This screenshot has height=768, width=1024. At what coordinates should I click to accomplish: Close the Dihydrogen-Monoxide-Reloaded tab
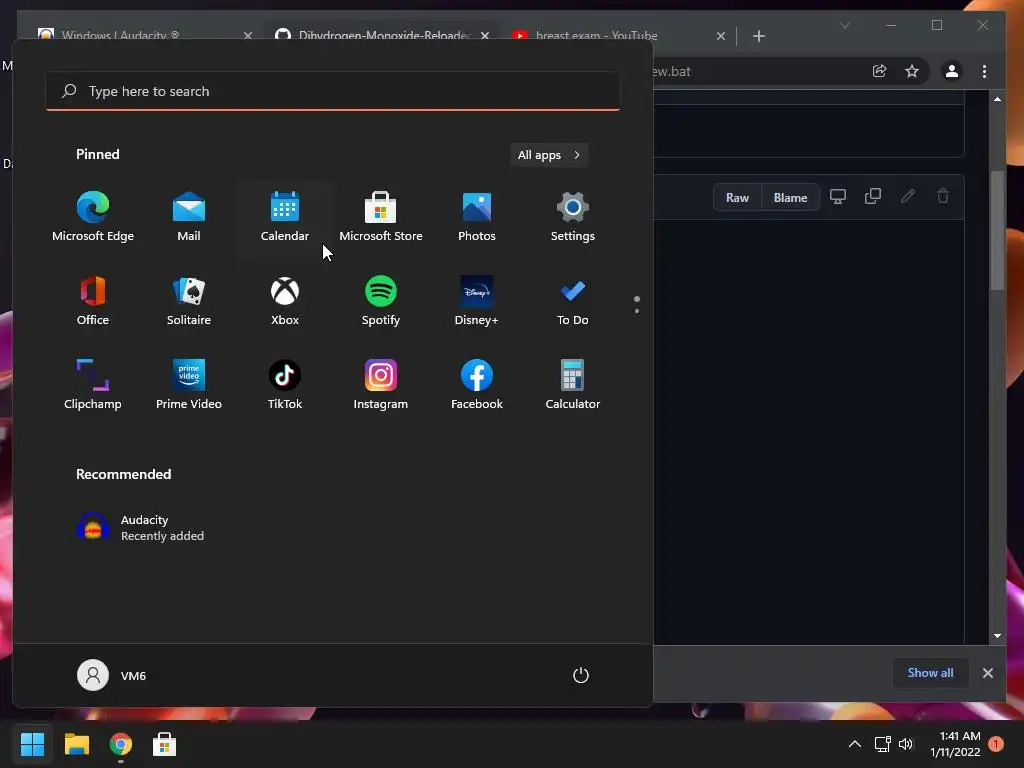485,36
